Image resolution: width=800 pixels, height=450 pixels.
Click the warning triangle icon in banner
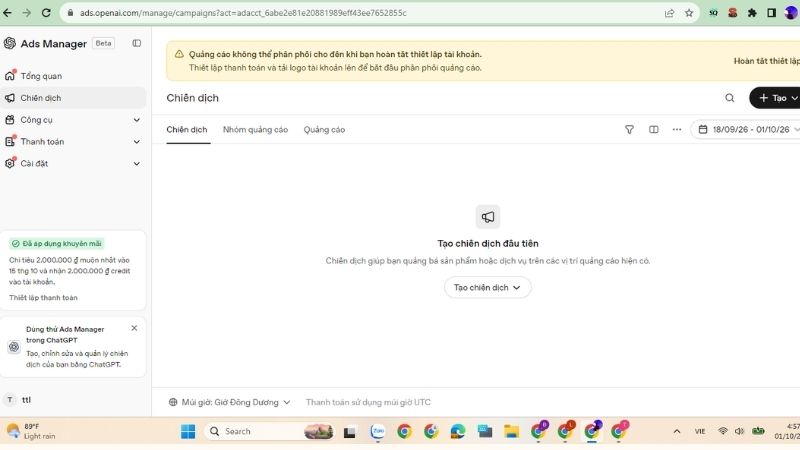click(x=179, y=54)
